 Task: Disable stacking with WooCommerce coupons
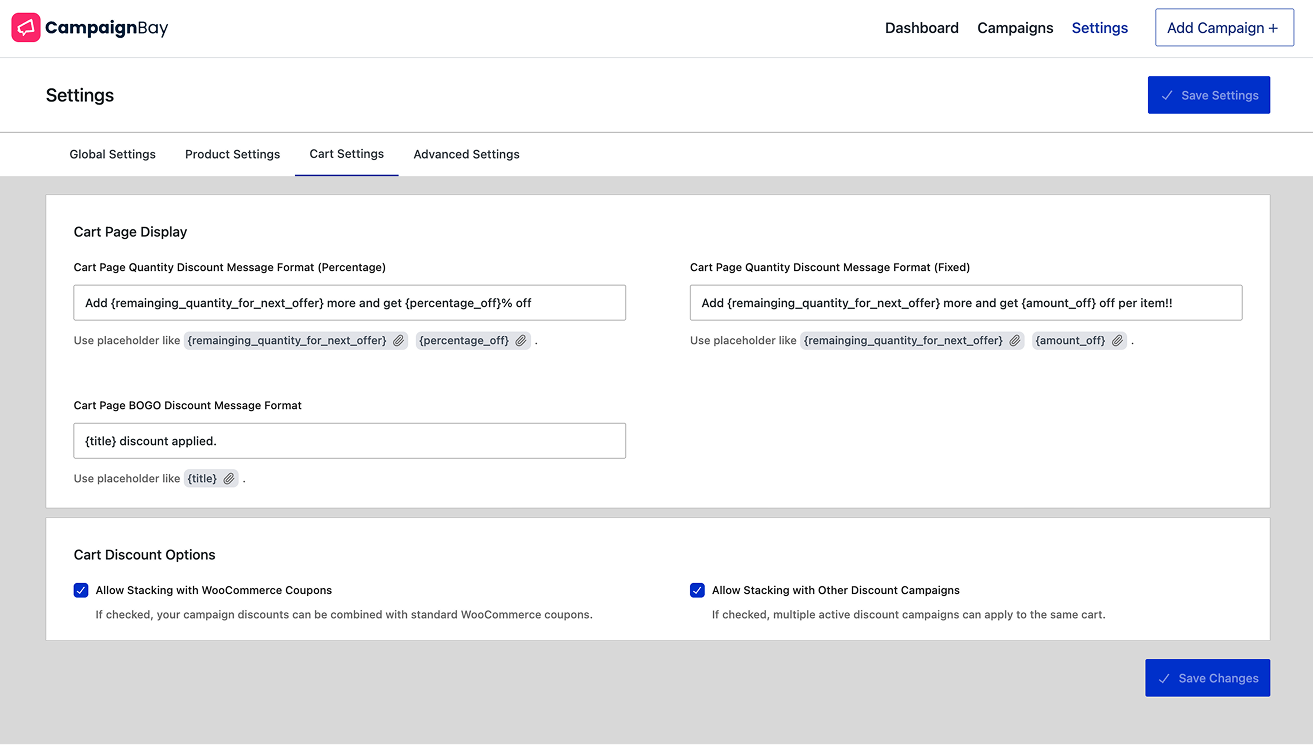pyautogui.click(x=81, y=590)
